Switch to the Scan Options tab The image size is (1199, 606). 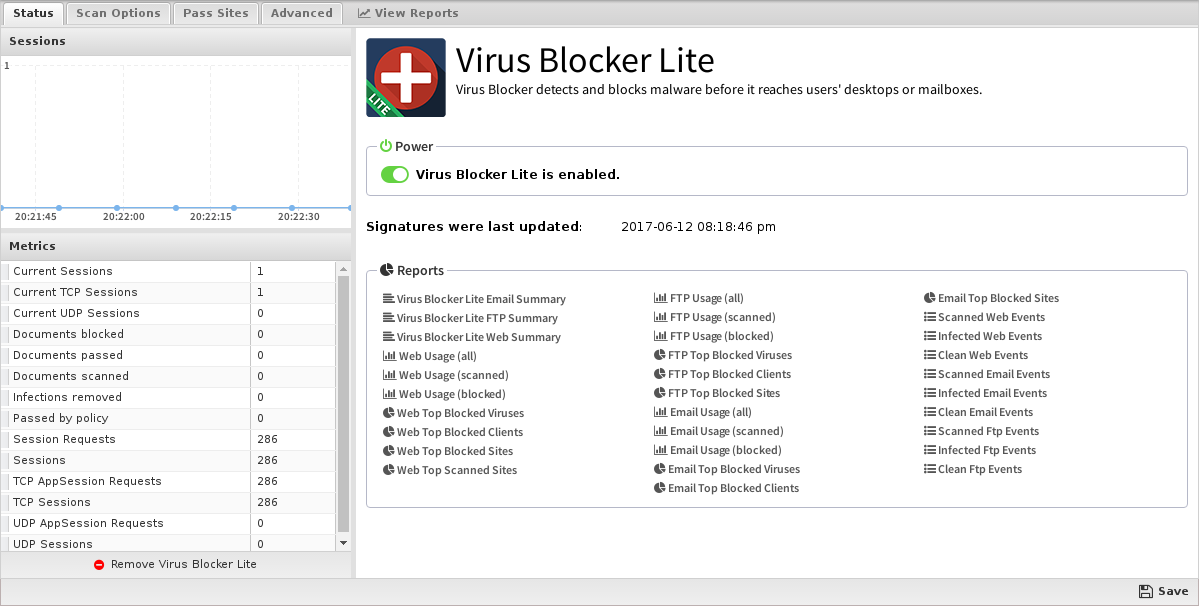[119, 13]
